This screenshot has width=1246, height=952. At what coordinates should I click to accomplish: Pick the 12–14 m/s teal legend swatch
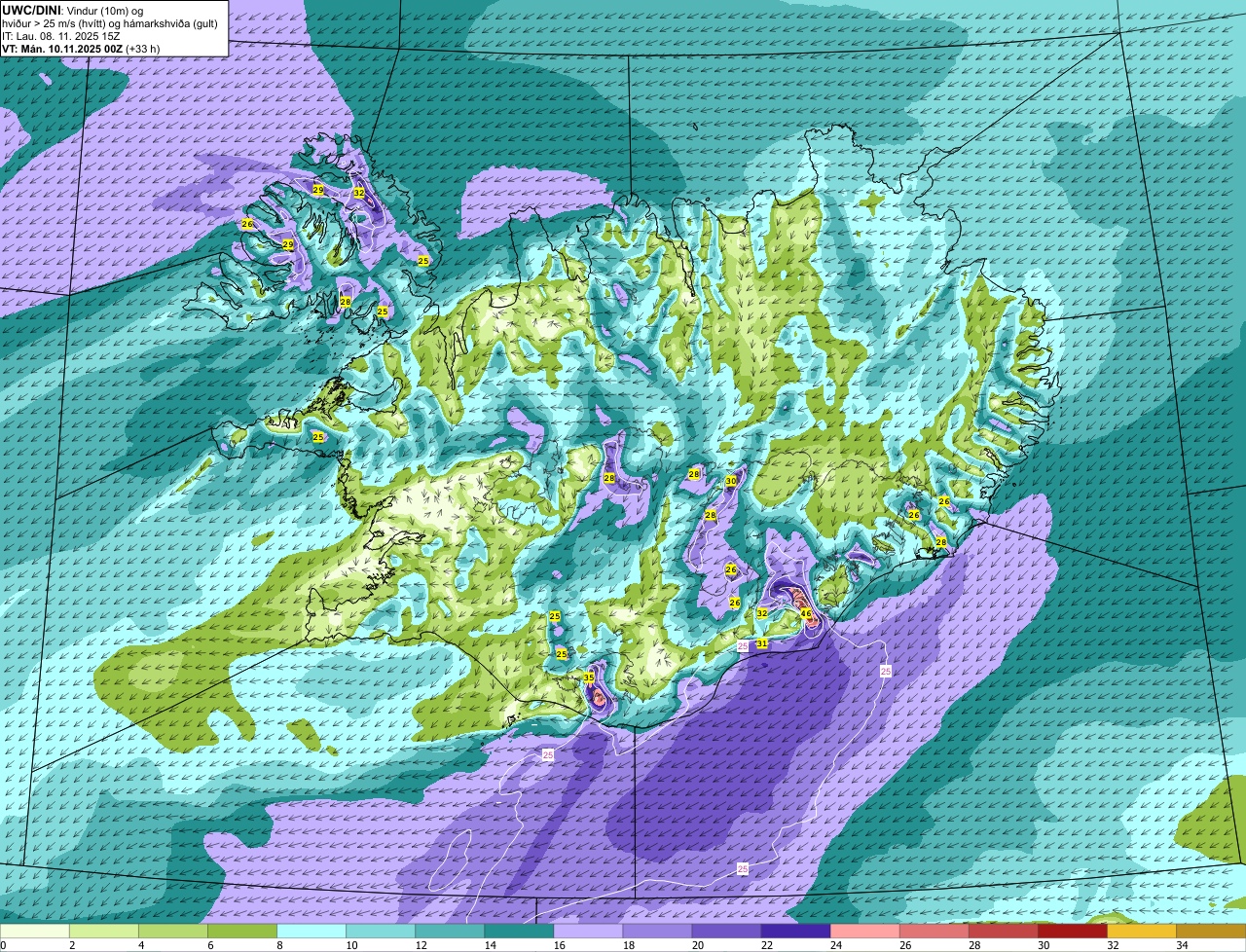[x=451, y=932]
